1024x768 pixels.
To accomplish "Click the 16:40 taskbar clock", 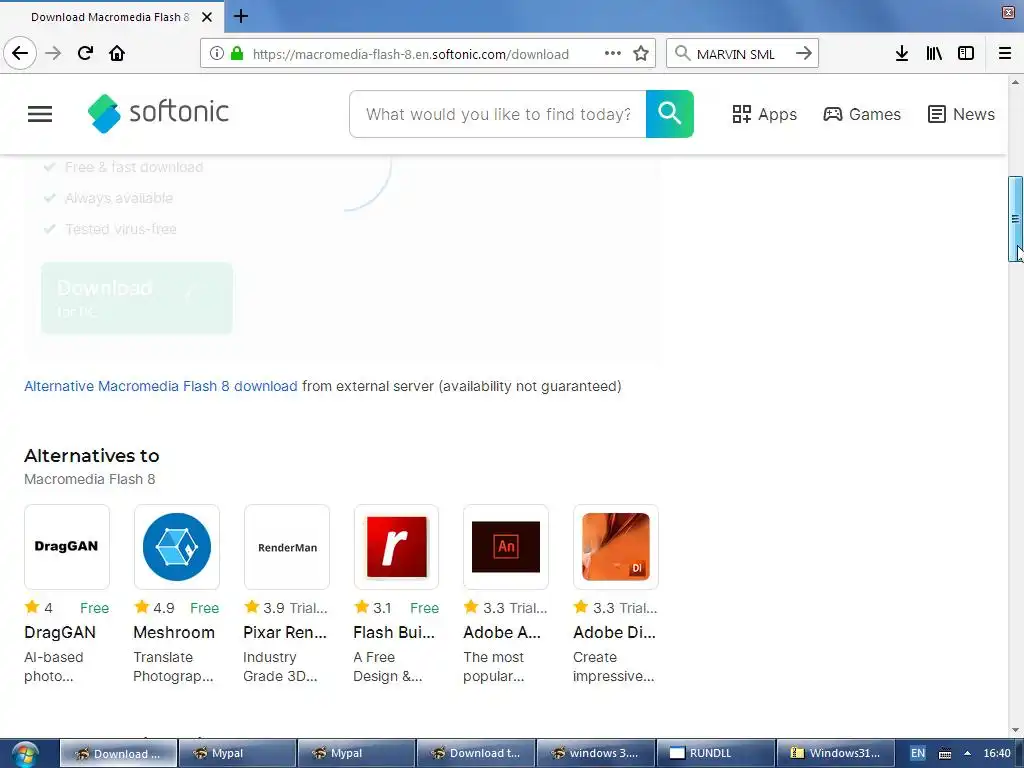I will (x=997, y=753).
